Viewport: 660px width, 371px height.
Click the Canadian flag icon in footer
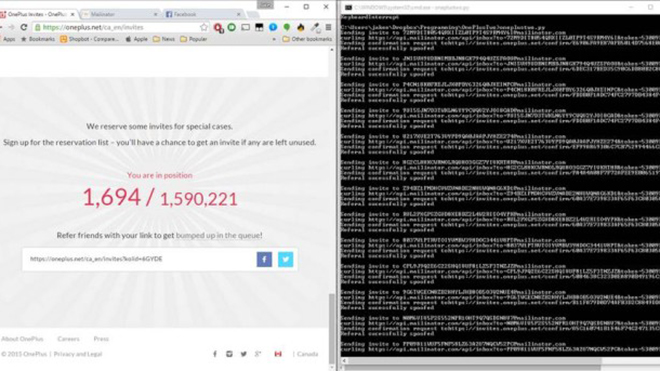[x=278, y=354]
